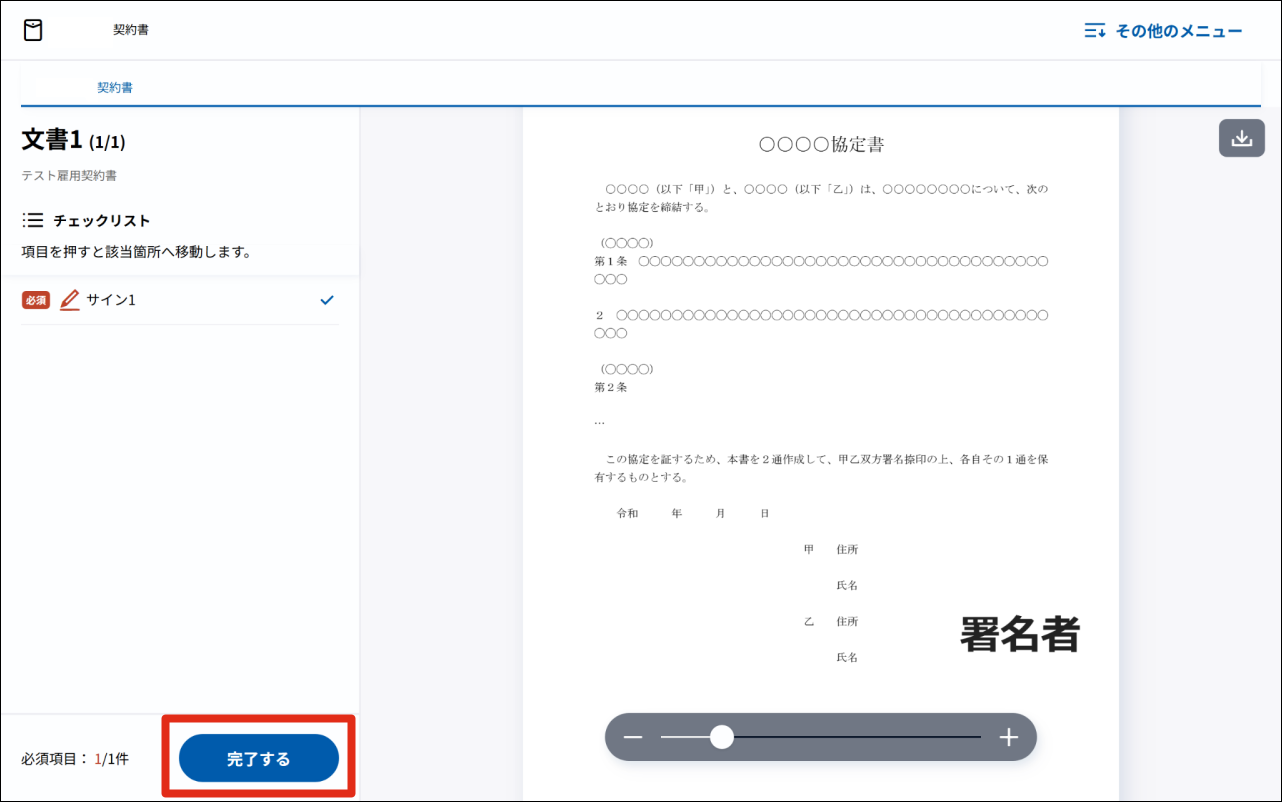Zoom in with the plus icon

pyautogui.click(x=1008, y=738)
